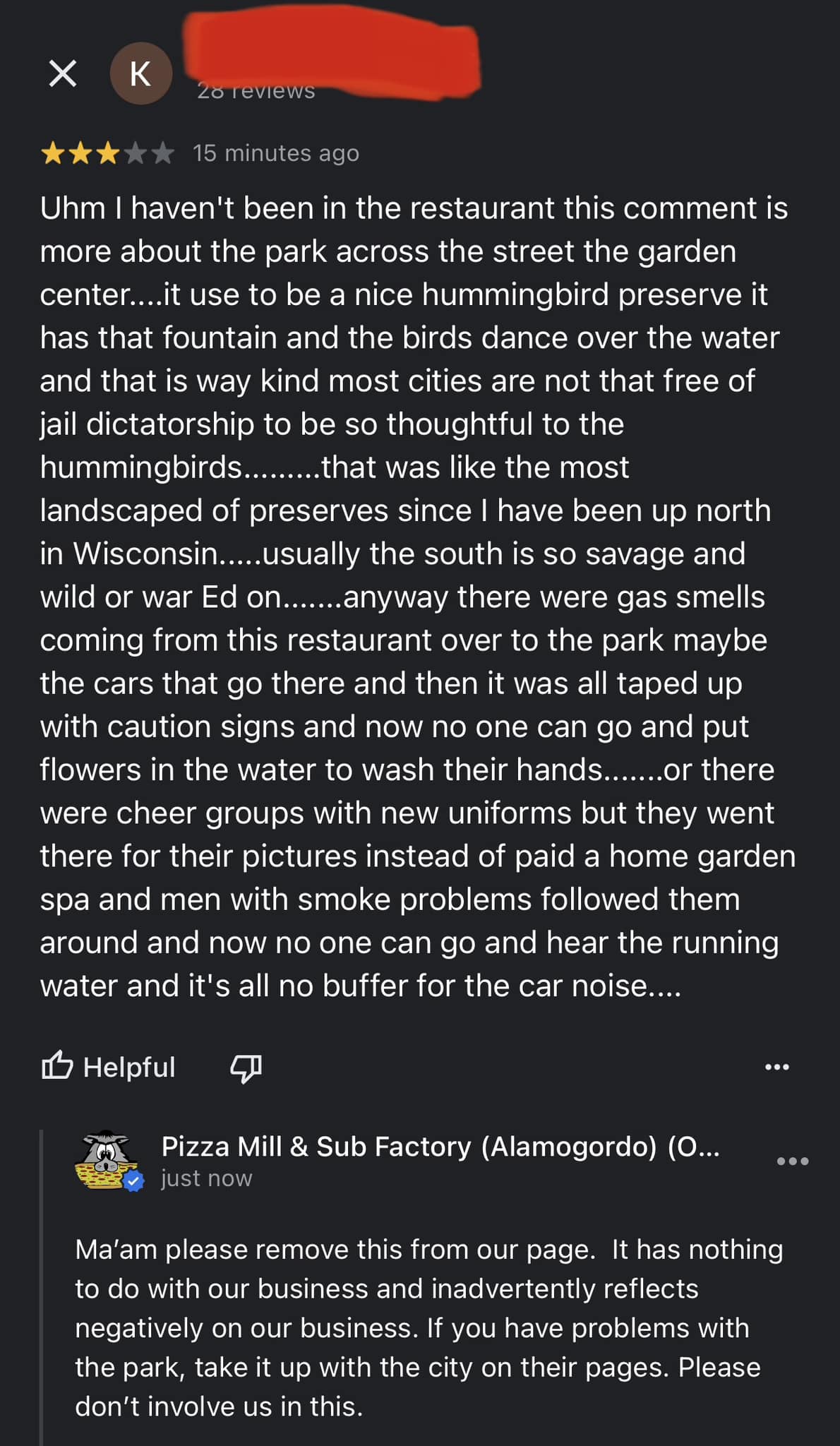Open the reviewer's "28 reviews" link
This screenshot has width=840, height=1446.
click(256, 92)
